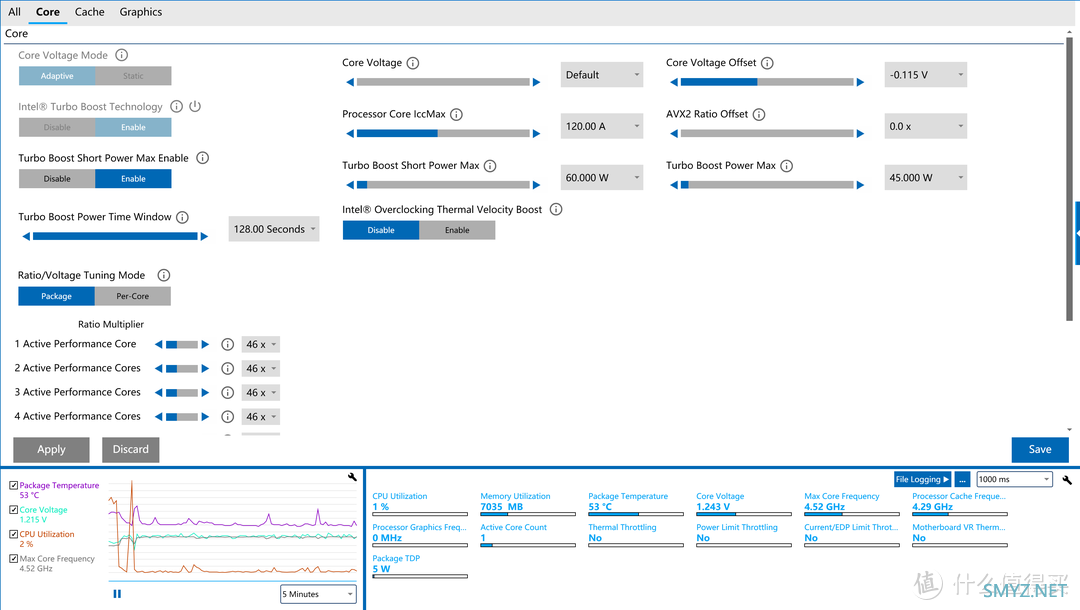The image size is (1080, 610).
Task: Toggle Max Core Frequency graph checkbox
Action: click(x=14, y=558)
